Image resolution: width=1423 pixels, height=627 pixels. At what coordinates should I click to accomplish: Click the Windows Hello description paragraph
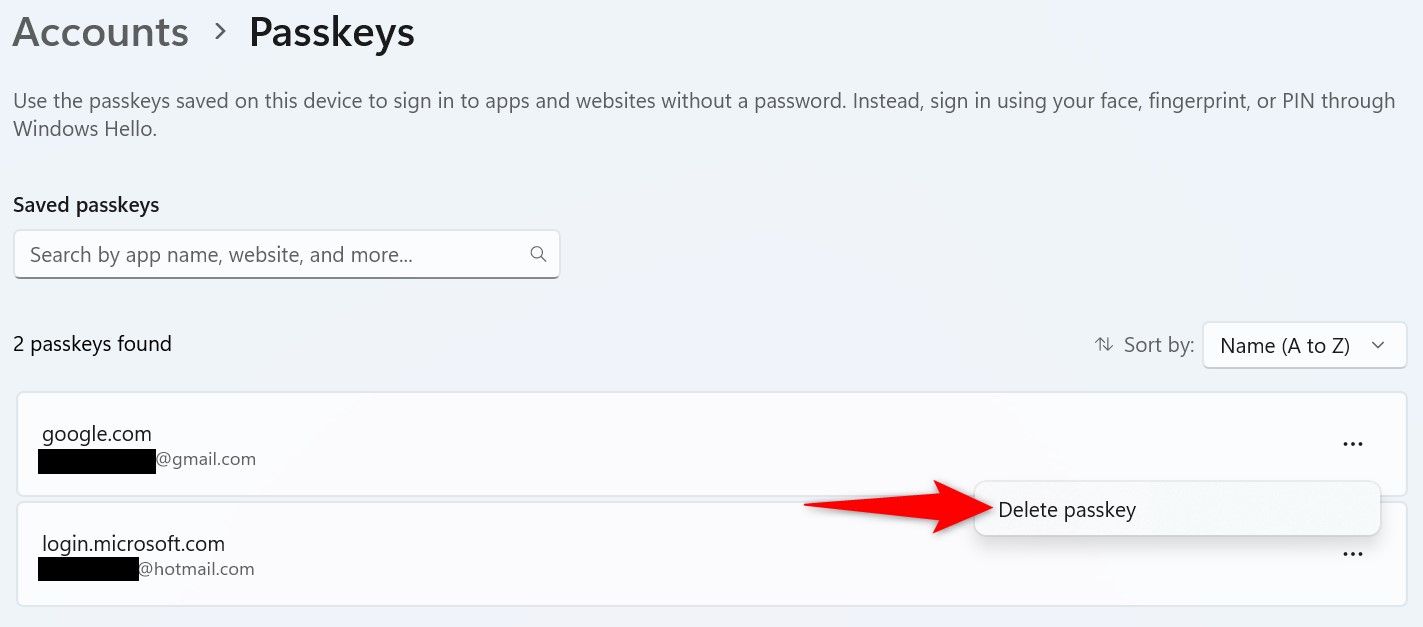click(700, 114)
